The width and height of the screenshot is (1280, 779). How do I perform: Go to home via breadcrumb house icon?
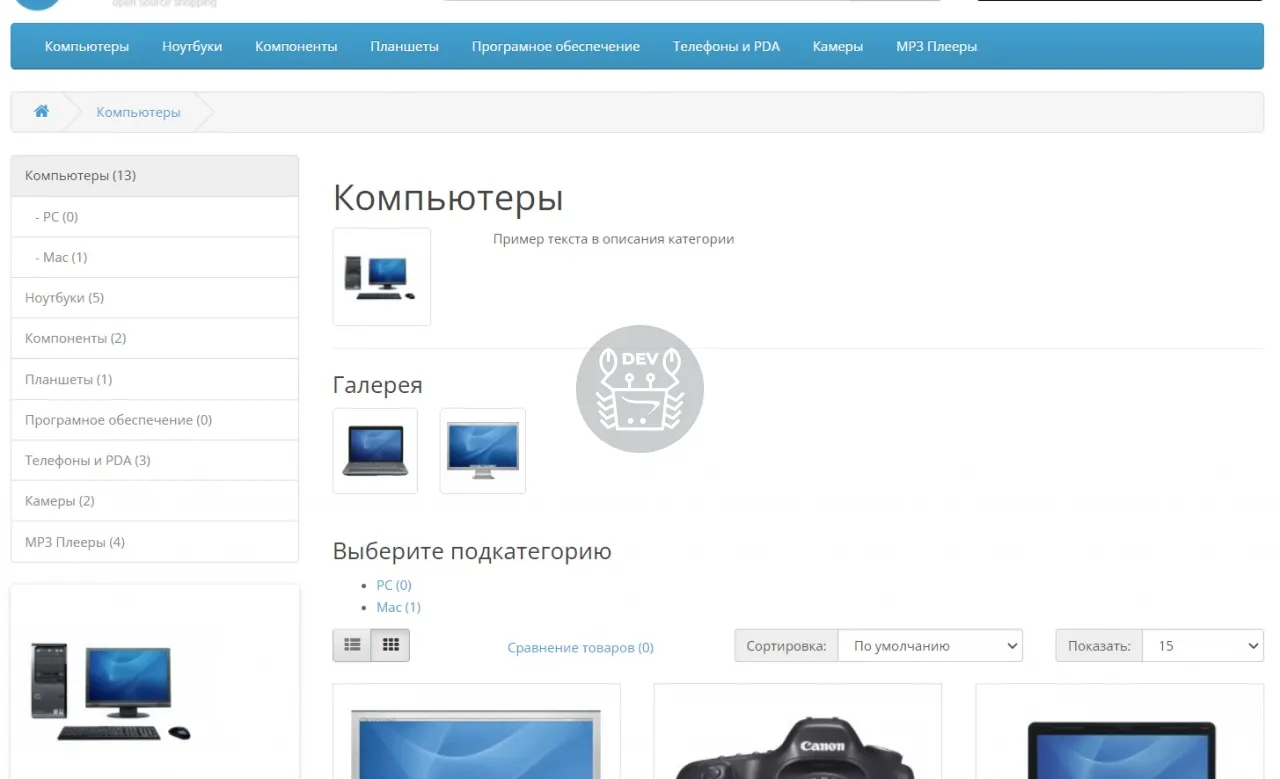coord(41,111)
